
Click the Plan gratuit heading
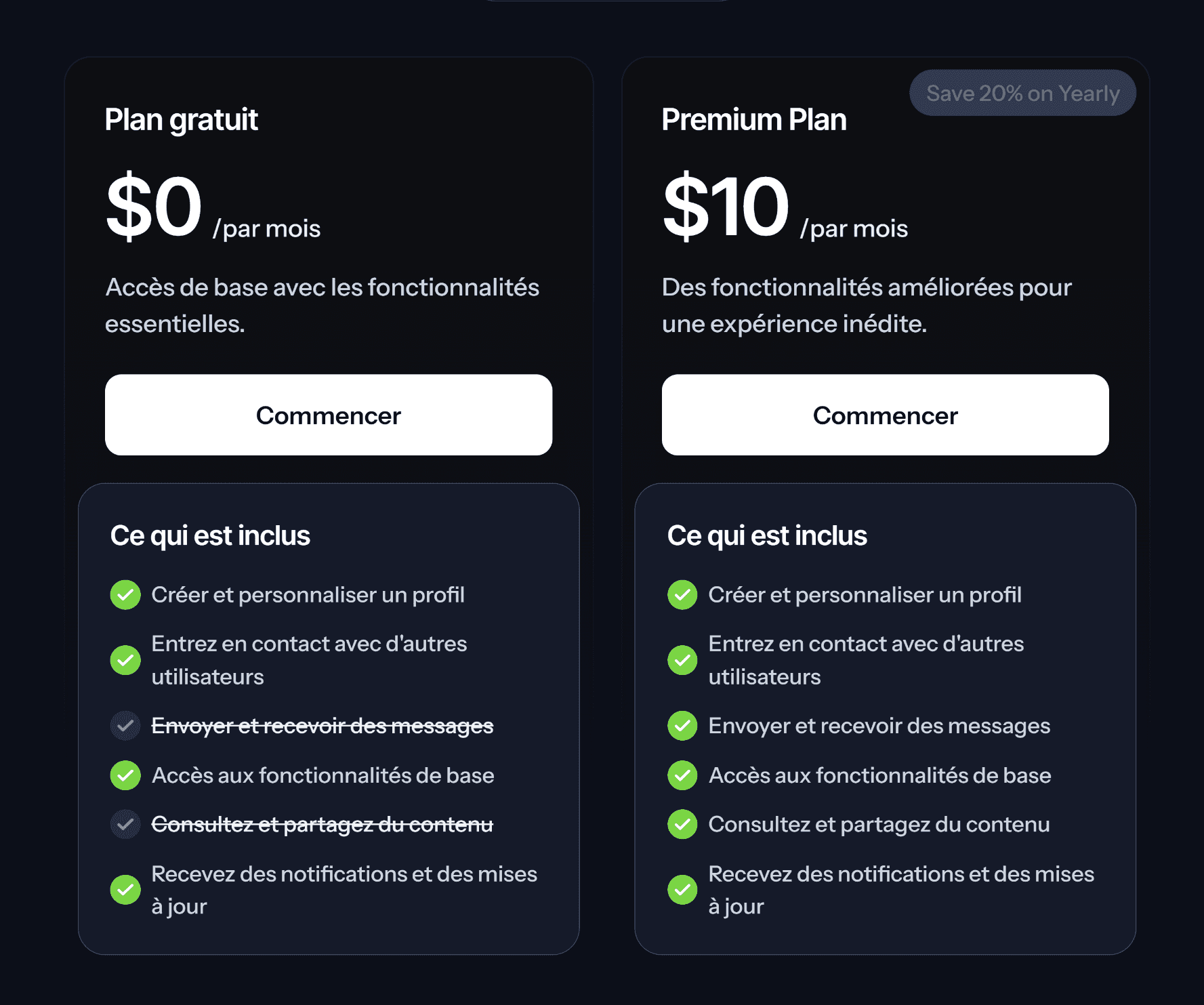click(182, 120)
